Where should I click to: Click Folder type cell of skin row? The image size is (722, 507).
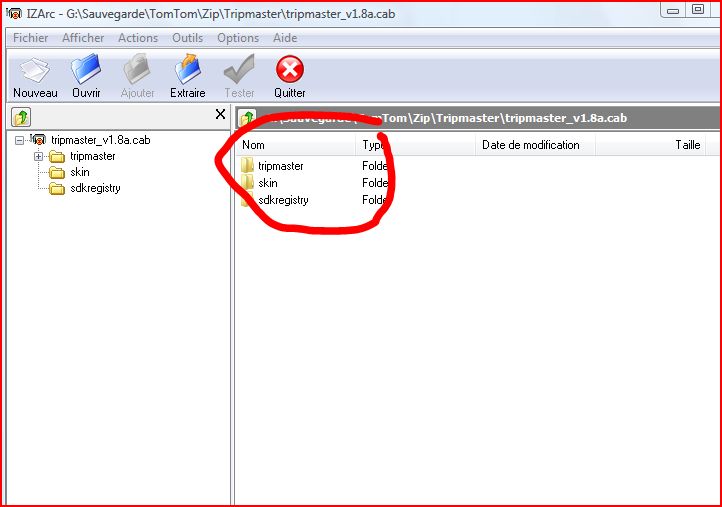point(376,183)
